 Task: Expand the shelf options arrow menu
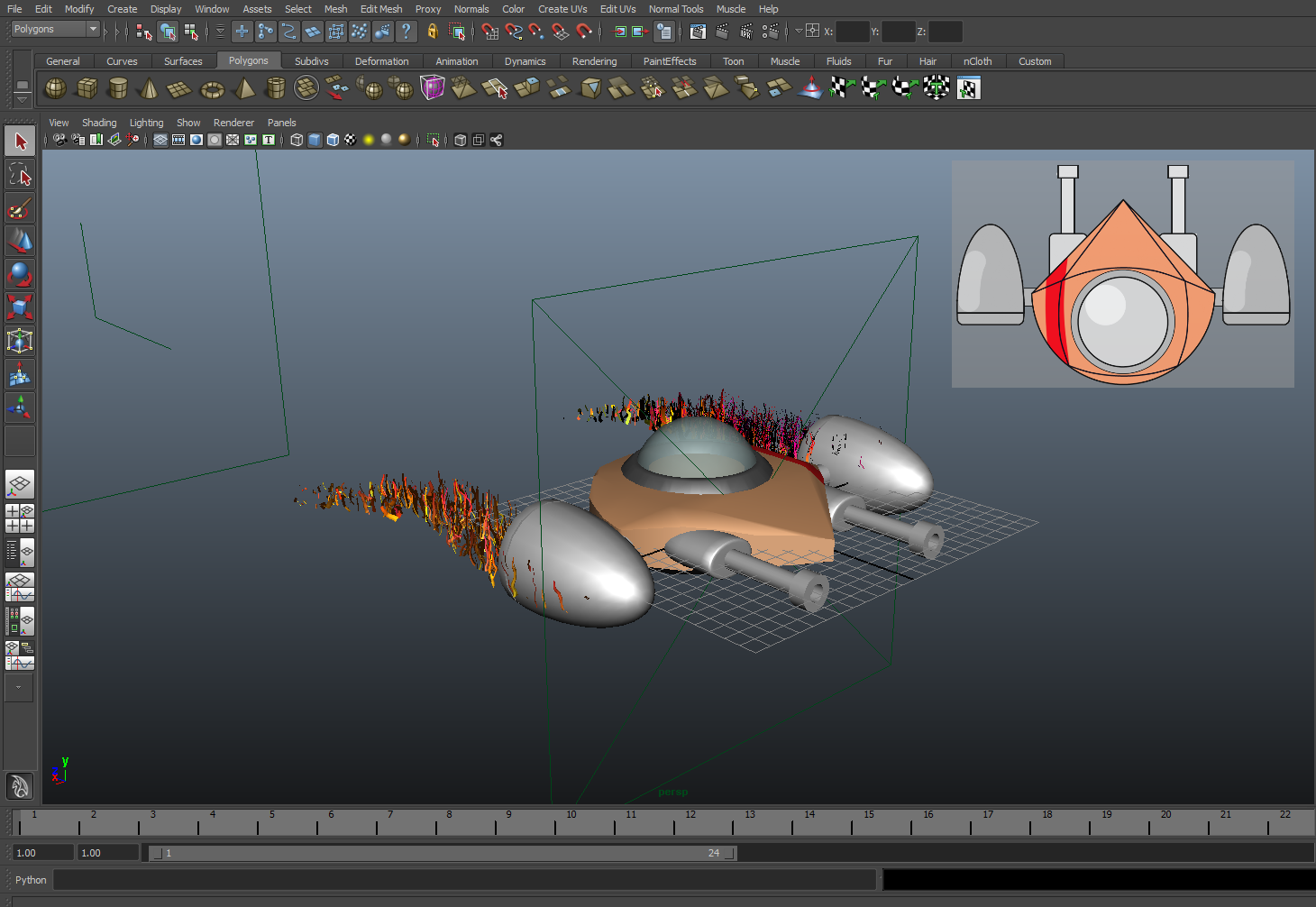(22, 99)
